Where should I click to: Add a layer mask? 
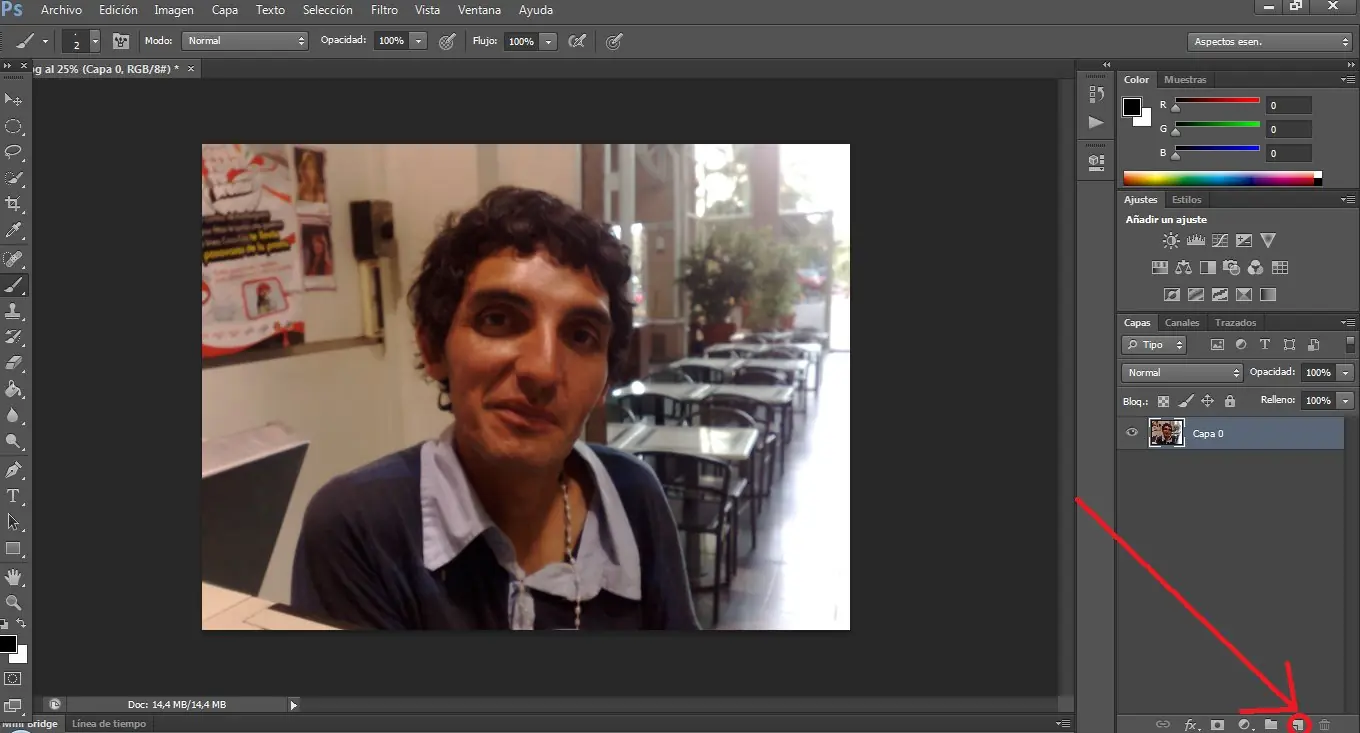click(x=1218, y=724)
